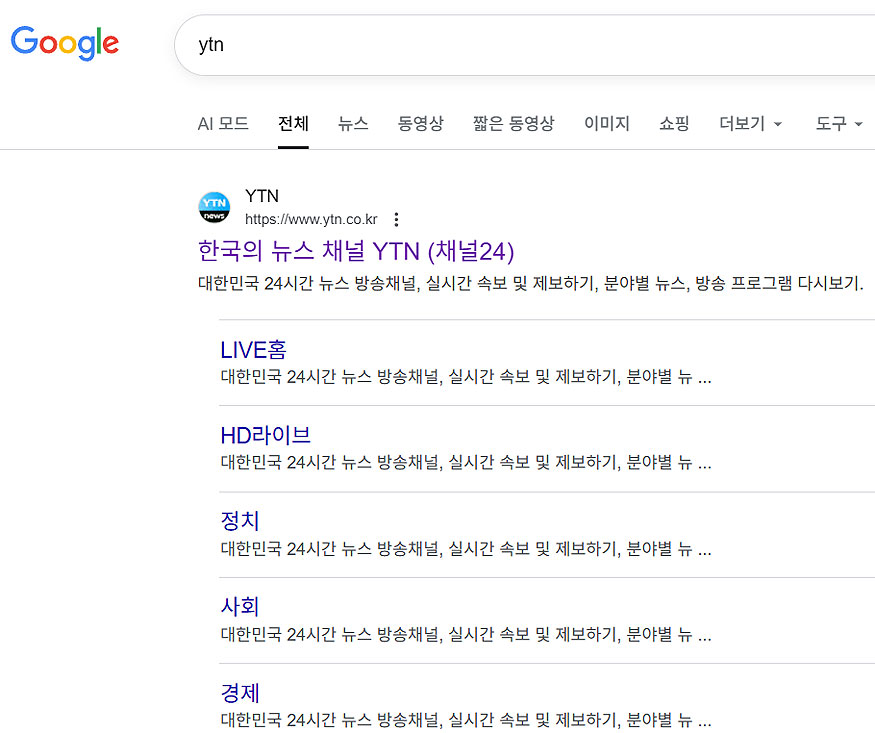Switch to the 이미지 search tab
Screen dimensions: 875x733
[x=606, y=123]
